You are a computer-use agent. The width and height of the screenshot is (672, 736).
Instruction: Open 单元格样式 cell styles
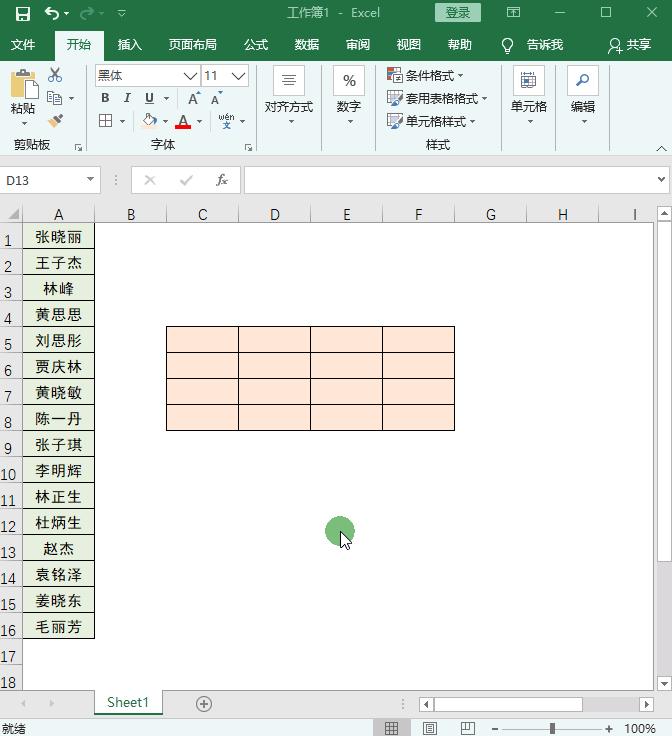[431, 121]
